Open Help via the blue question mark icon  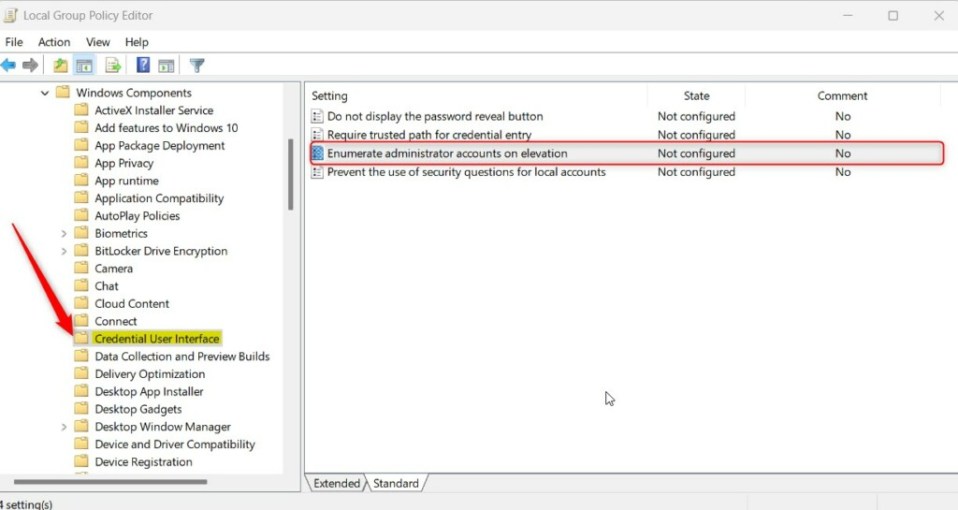143,65
